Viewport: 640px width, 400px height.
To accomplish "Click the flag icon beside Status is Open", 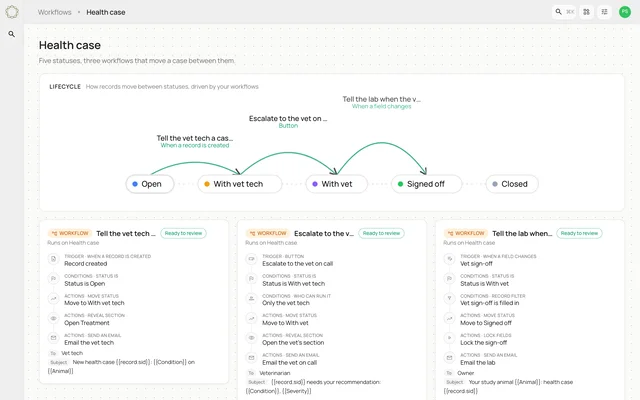I will [53, 279].
